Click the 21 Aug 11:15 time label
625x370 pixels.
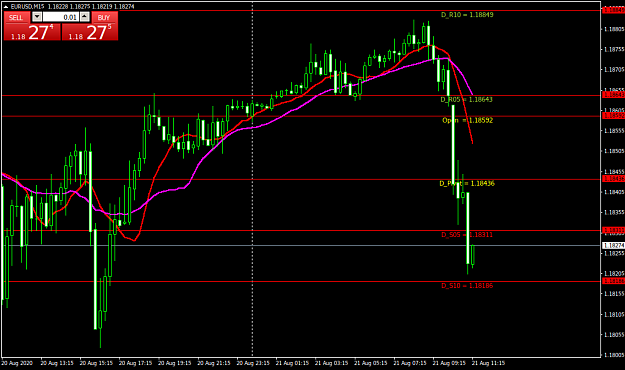click(x=488, y=363)
